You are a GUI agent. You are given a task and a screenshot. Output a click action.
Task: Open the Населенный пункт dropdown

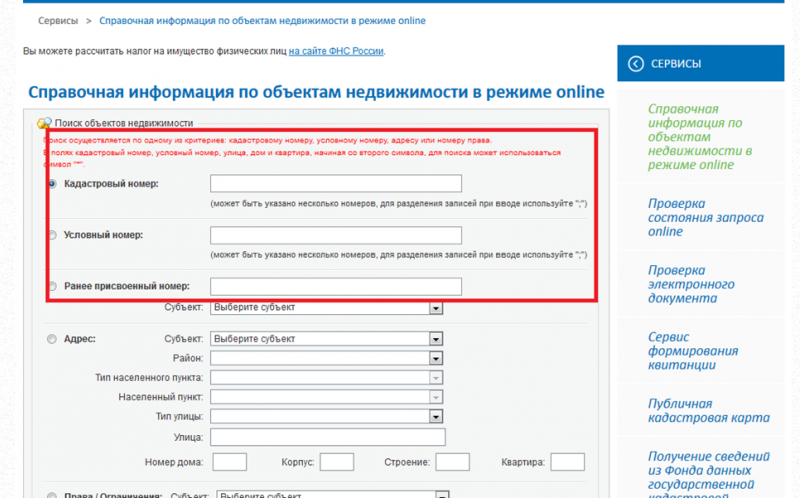pyautogui.click(x=327, y=397)
